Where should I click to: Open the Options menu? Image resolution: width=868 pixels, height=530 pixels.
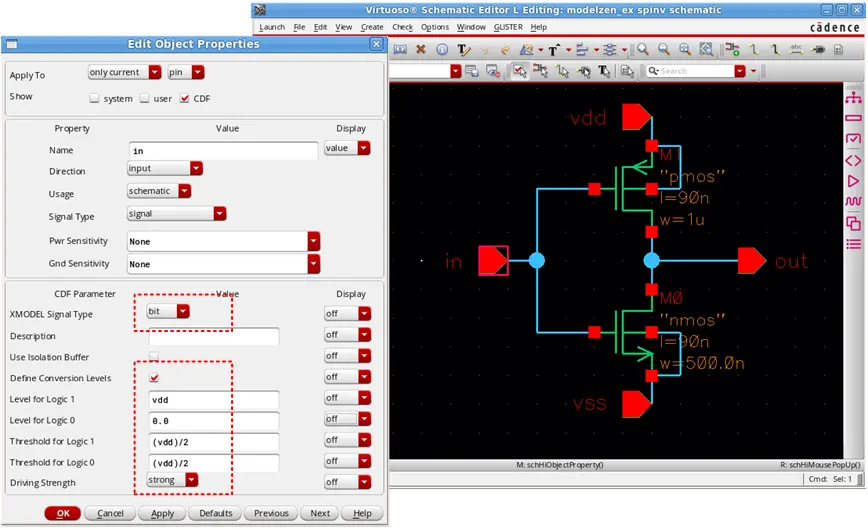[435, 27]
